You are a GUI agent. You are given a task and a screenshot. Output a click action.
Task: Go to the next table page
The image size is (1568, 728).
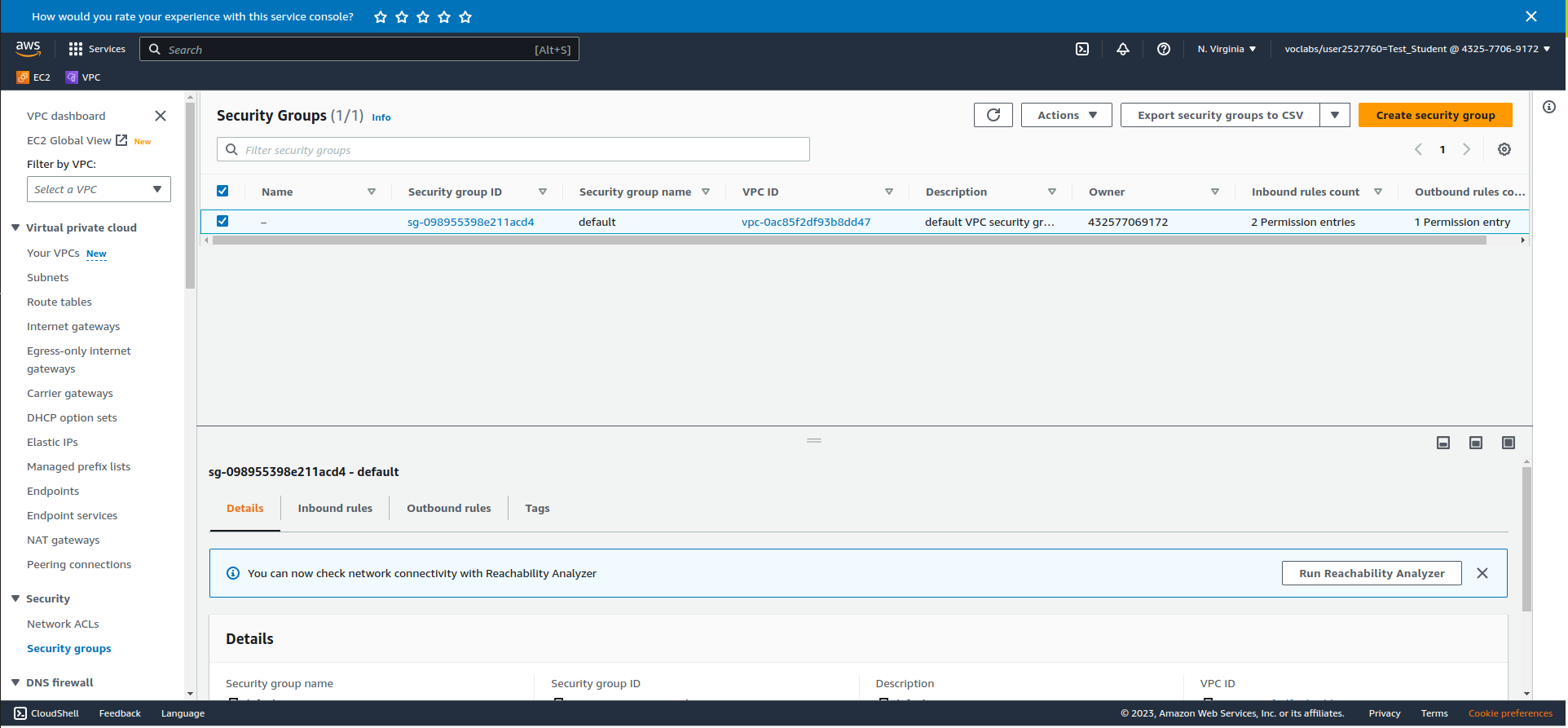[x=1467, y=149]
